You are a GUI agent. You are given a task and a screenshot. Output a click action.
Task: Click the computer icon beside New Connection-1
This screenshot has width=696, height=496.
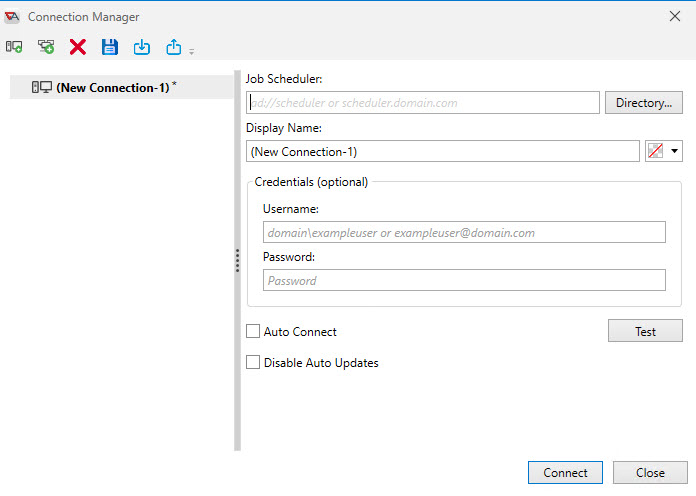[42, 87]
